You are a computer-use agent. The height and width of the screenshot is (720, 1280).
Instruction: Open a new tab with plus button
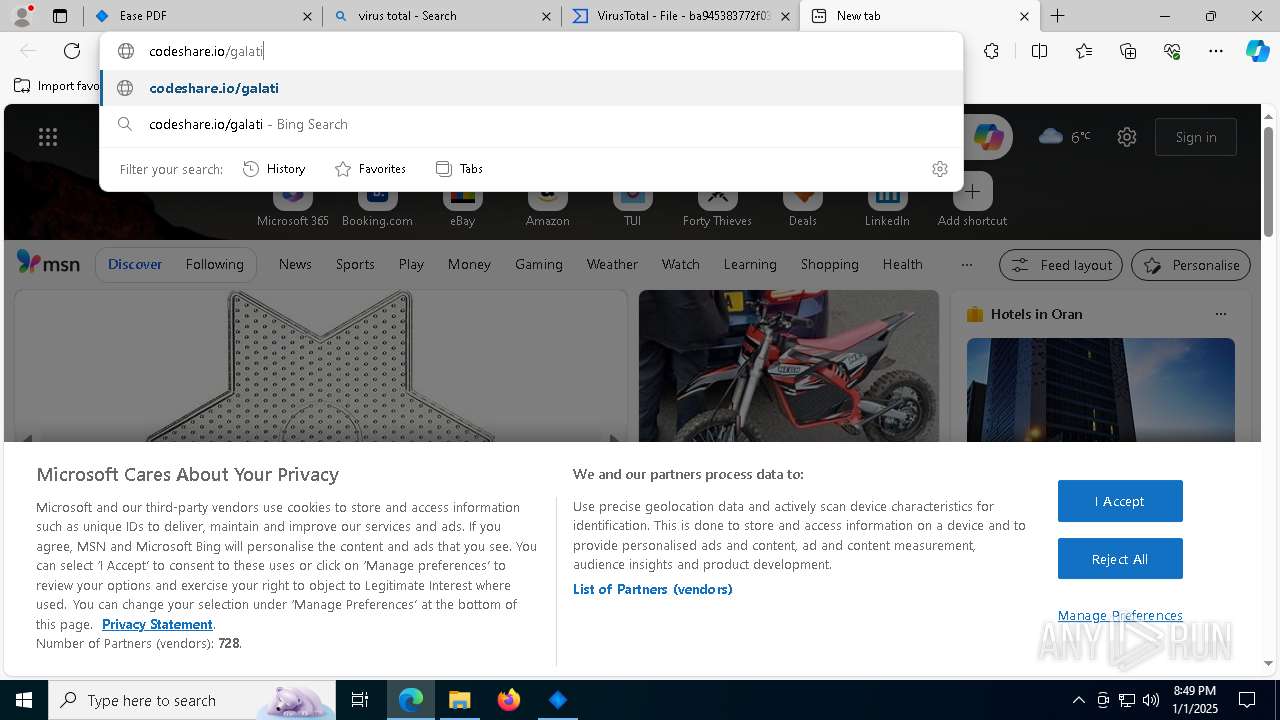(1057, 16)
